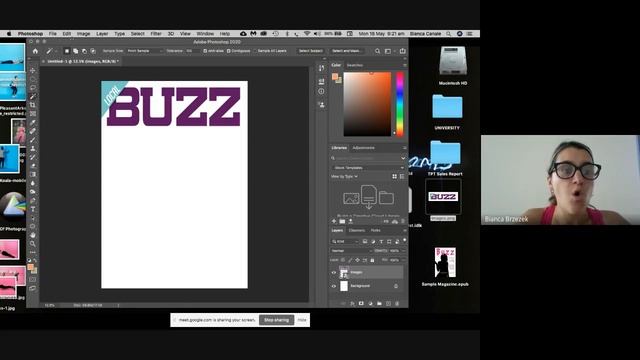Viewport: 640px width, 360px height.
Task: Click the Home icon in options bar
Action: click(x=36, y=51)
